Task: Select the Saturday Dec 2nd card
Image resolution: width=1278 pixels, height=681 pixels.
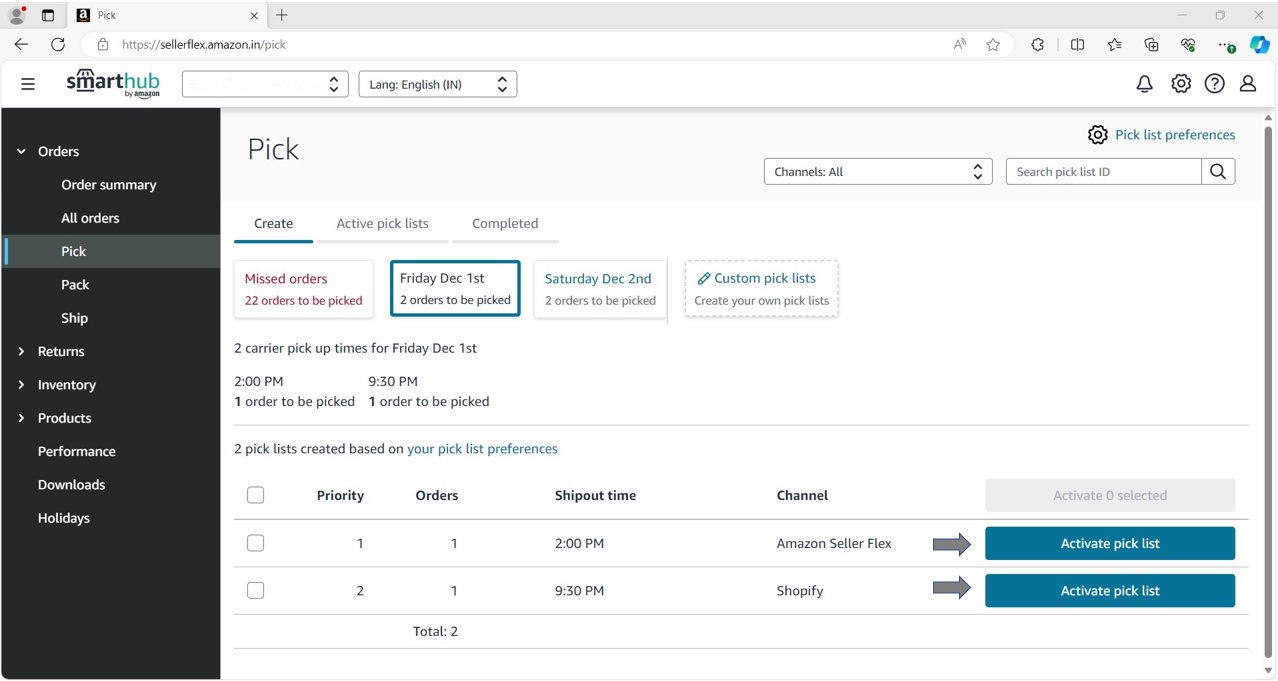Action: point(600,289)
